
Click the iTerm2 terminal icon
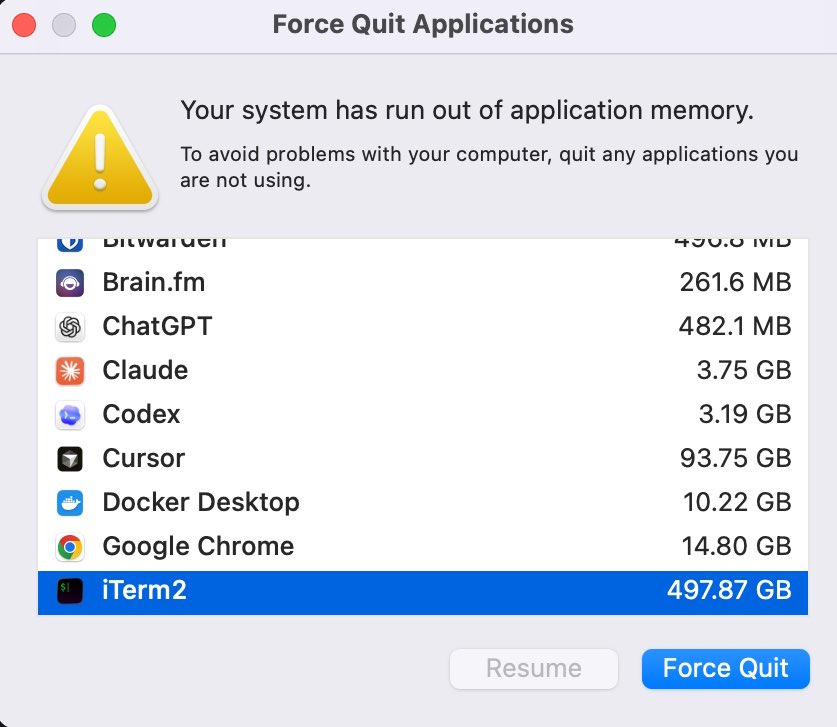click(x=70, y=591)
